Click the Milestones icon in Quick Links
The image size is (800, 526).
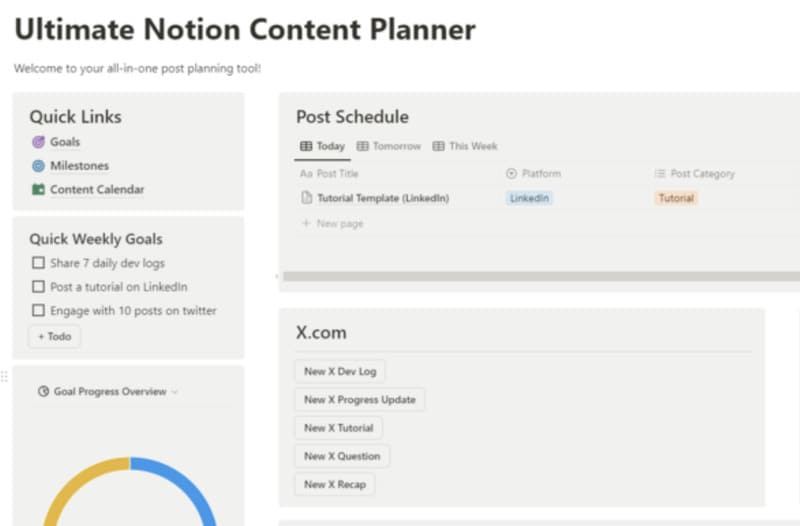click(38, 166)
